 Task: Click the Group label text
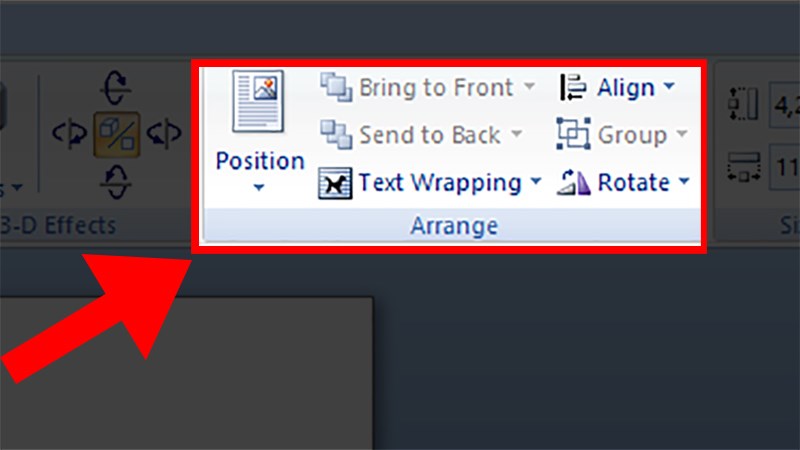(632, 135)
